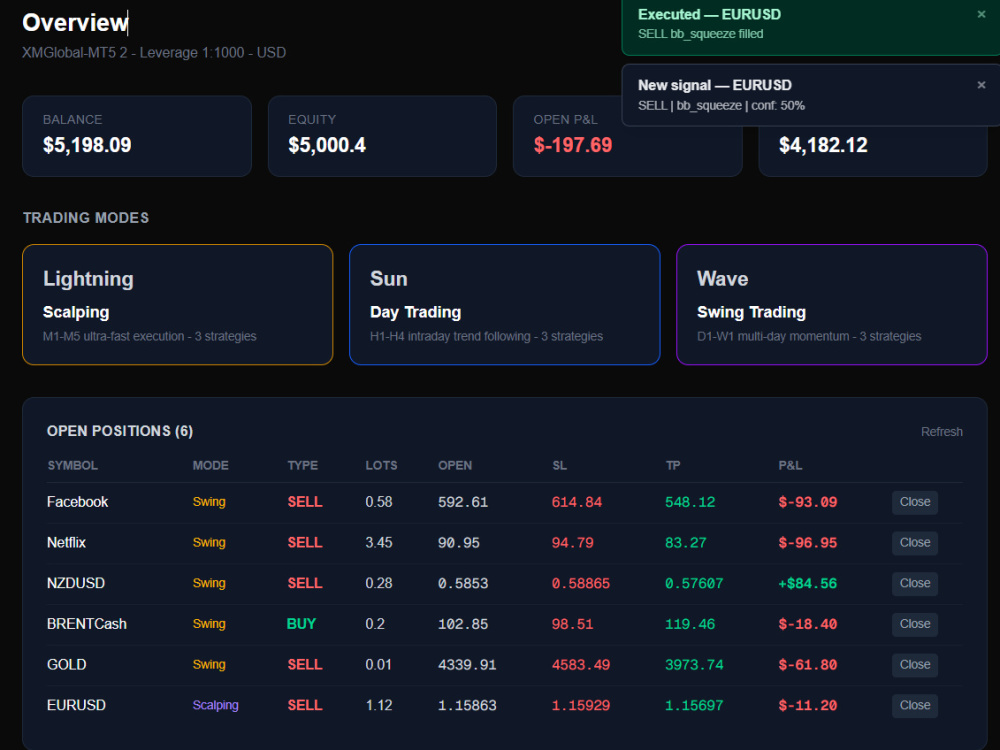Click the GOLD symbol in positions table
The width and height of the screenshot is (1000, 750).
[66, 665]
